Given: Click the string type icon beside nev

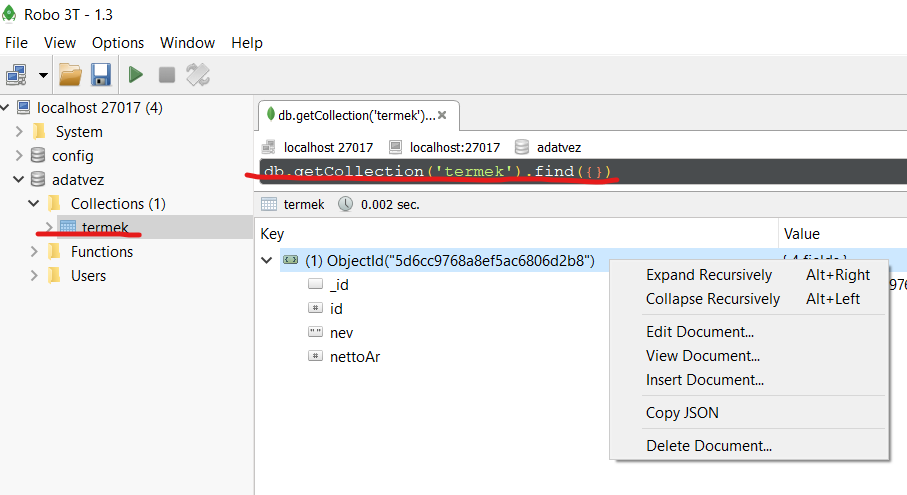Looking at the screenshot, I should [x=315, y=332].
